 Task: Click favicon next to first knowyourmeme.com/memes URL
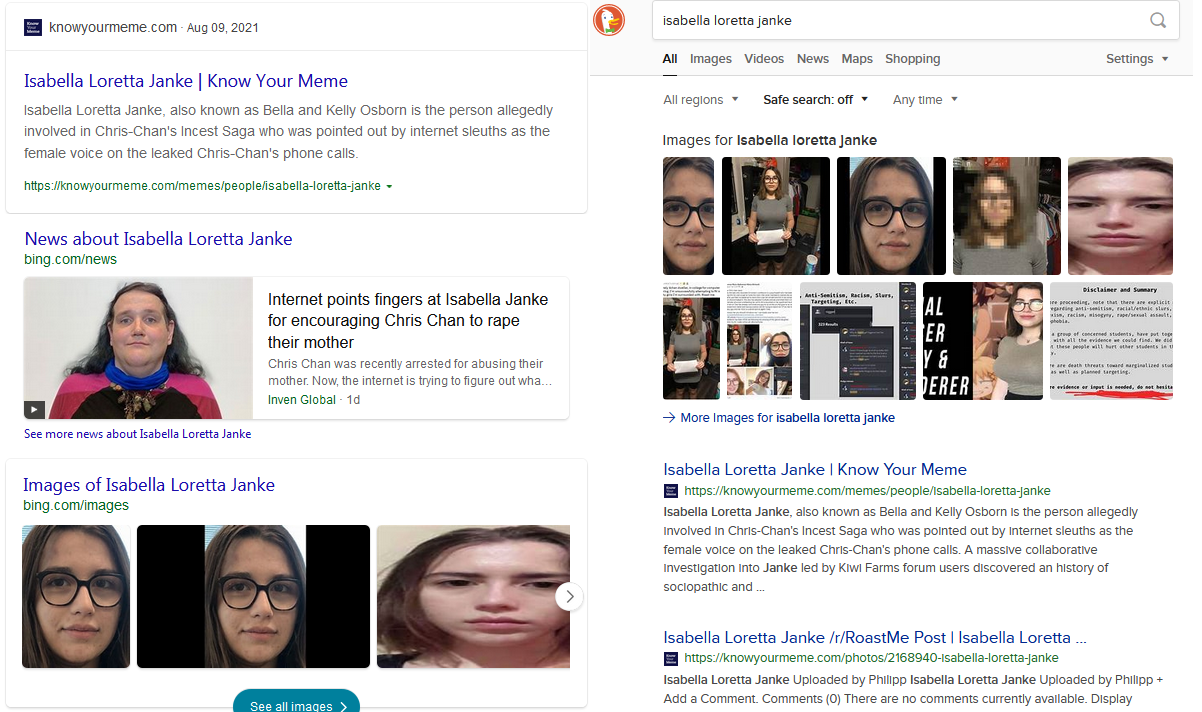pyautogui.click(x=671, y=491)
